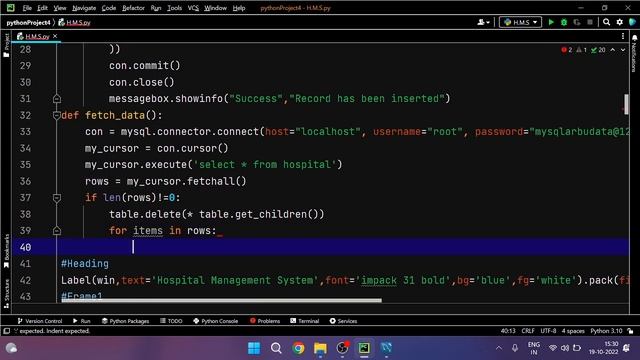Show the errors count indicator
640x360 pixels.
567,50
